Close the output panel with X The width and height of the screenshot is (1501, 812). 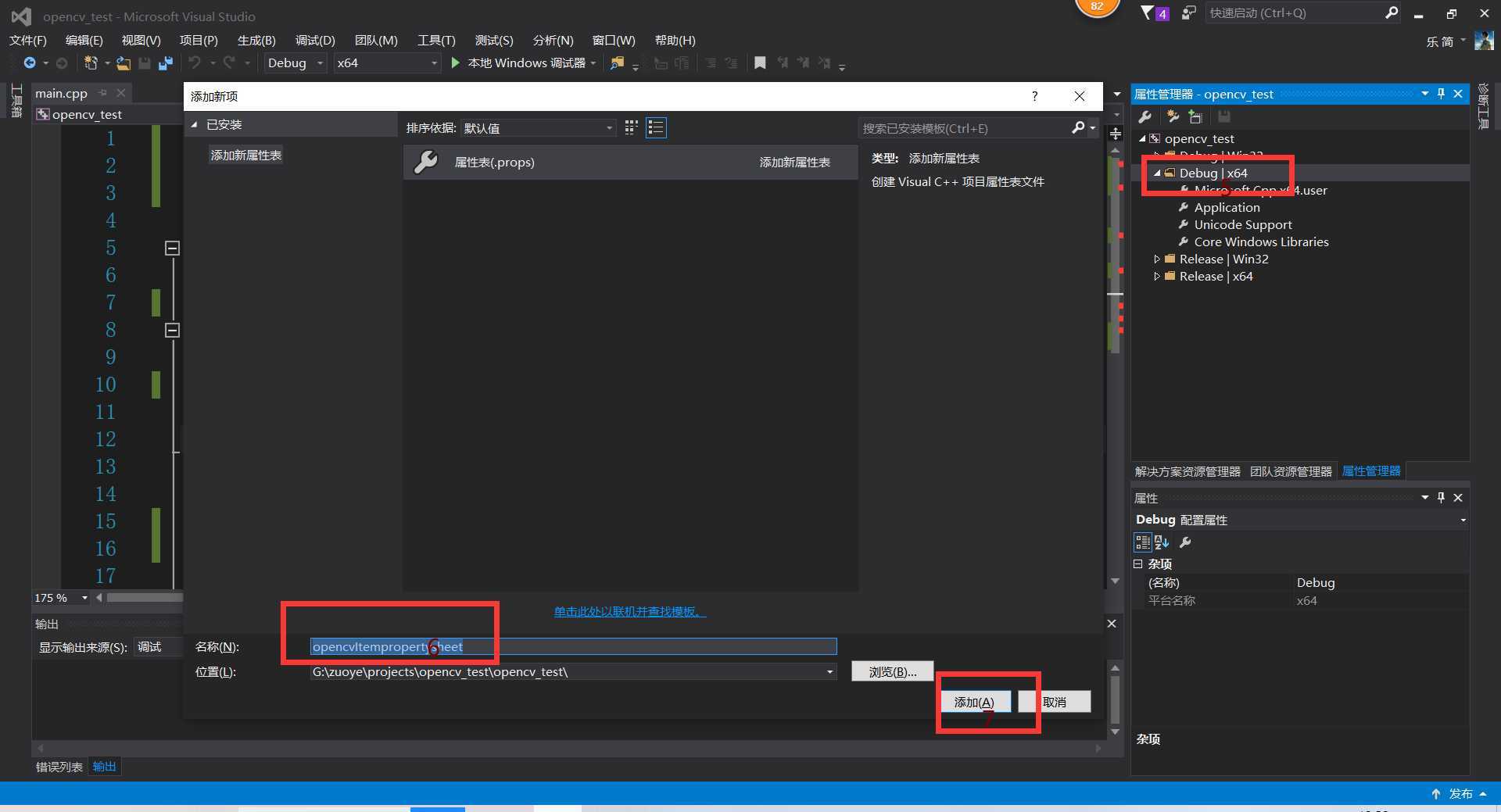pos(1112,624)
